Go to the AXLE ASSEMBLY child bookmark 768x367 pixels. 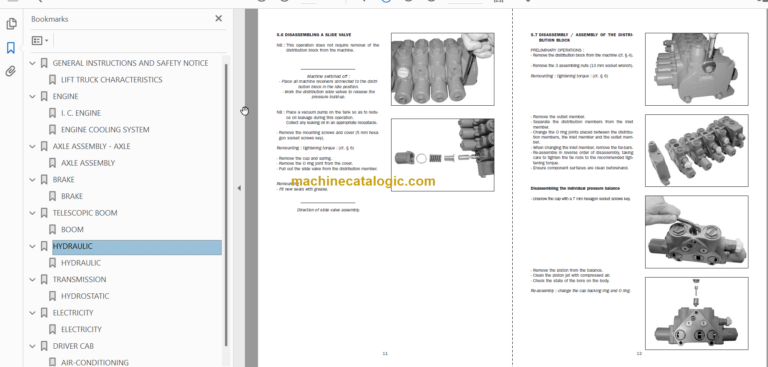point(88,163)
